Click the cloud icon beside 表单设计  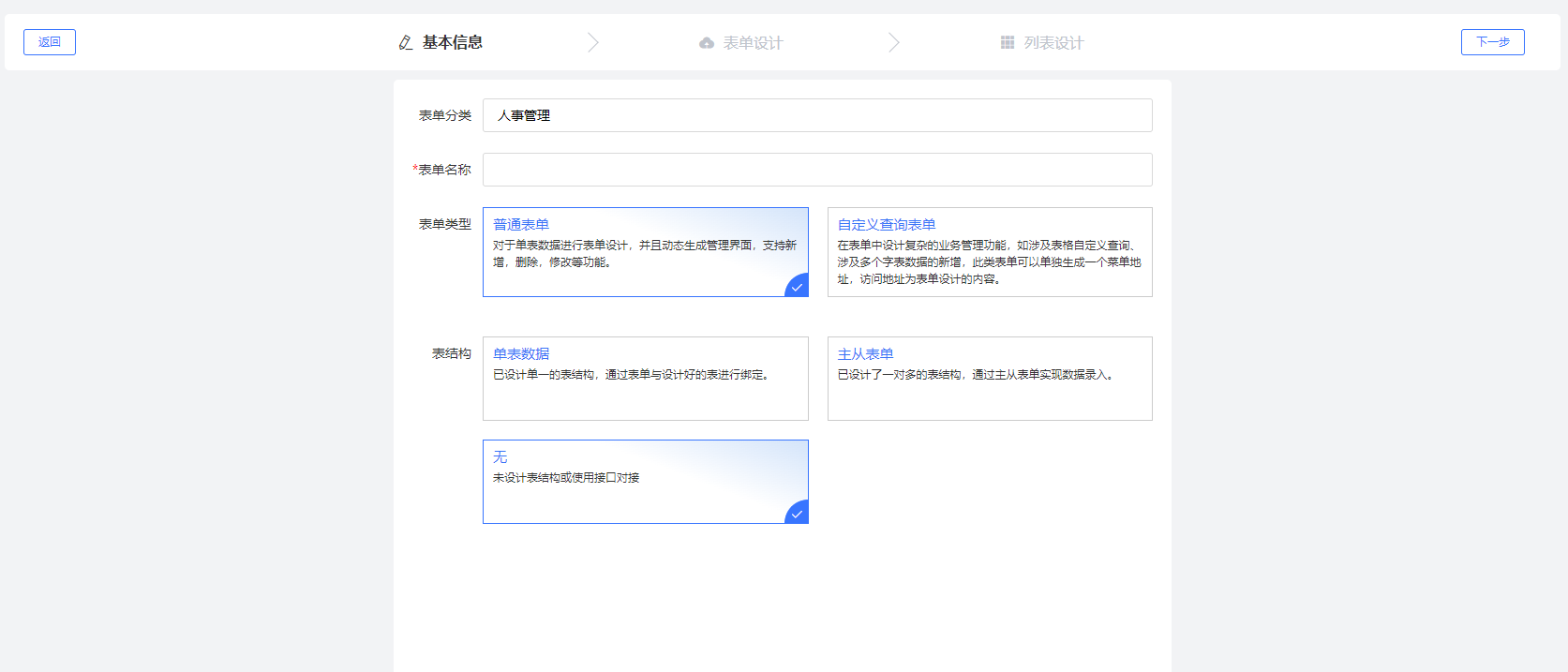[x=707, y=43]
